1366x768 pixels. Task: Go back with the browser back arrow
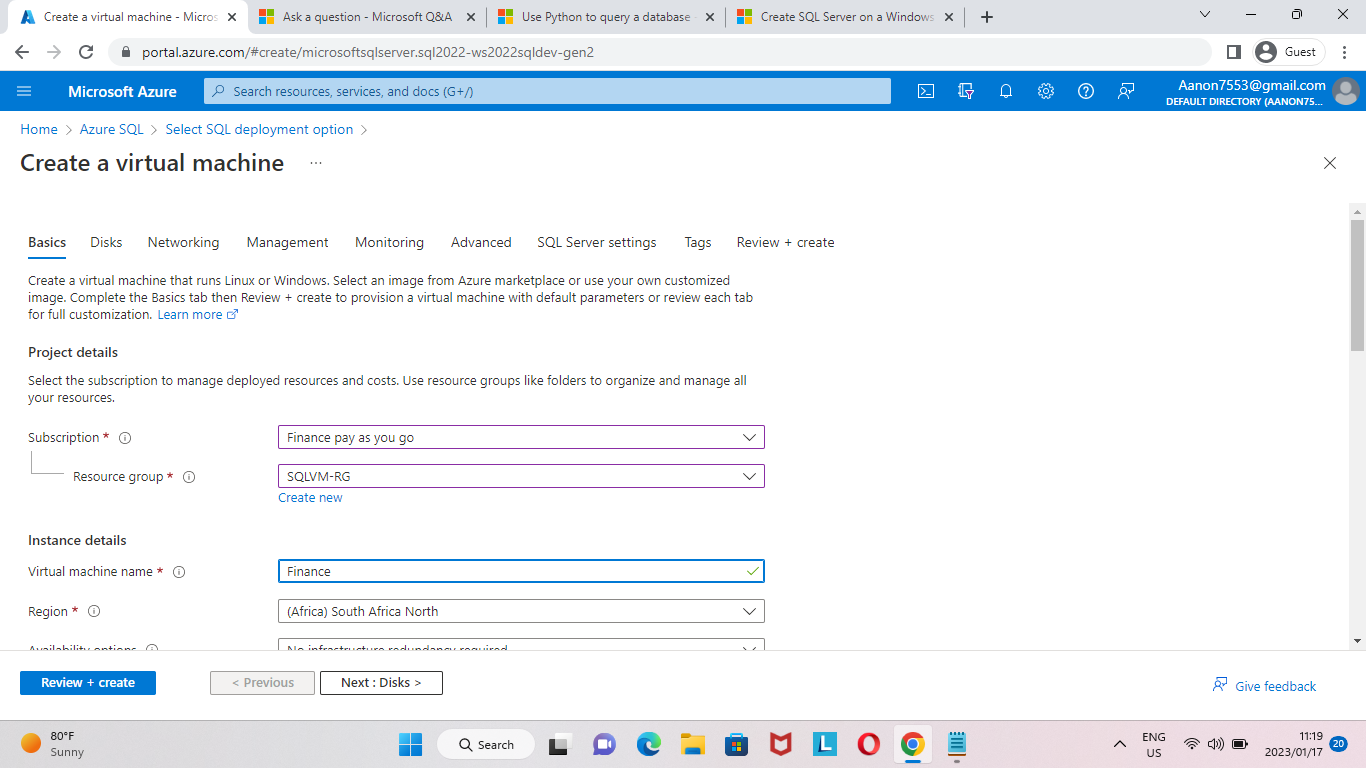[x=22, y=52]
